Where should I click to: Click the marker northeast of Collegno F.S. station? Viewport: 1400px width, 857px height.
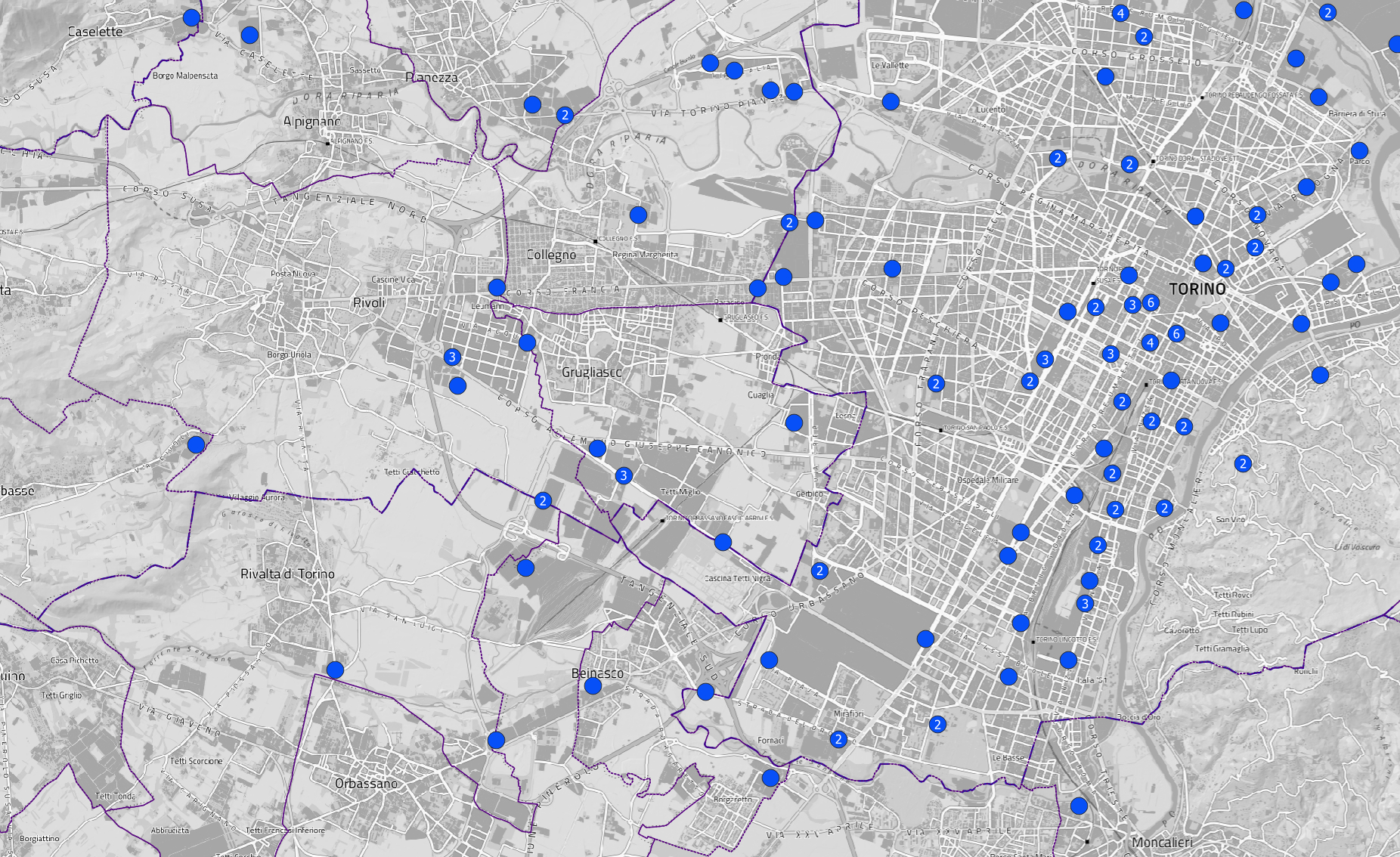point(638,215)
